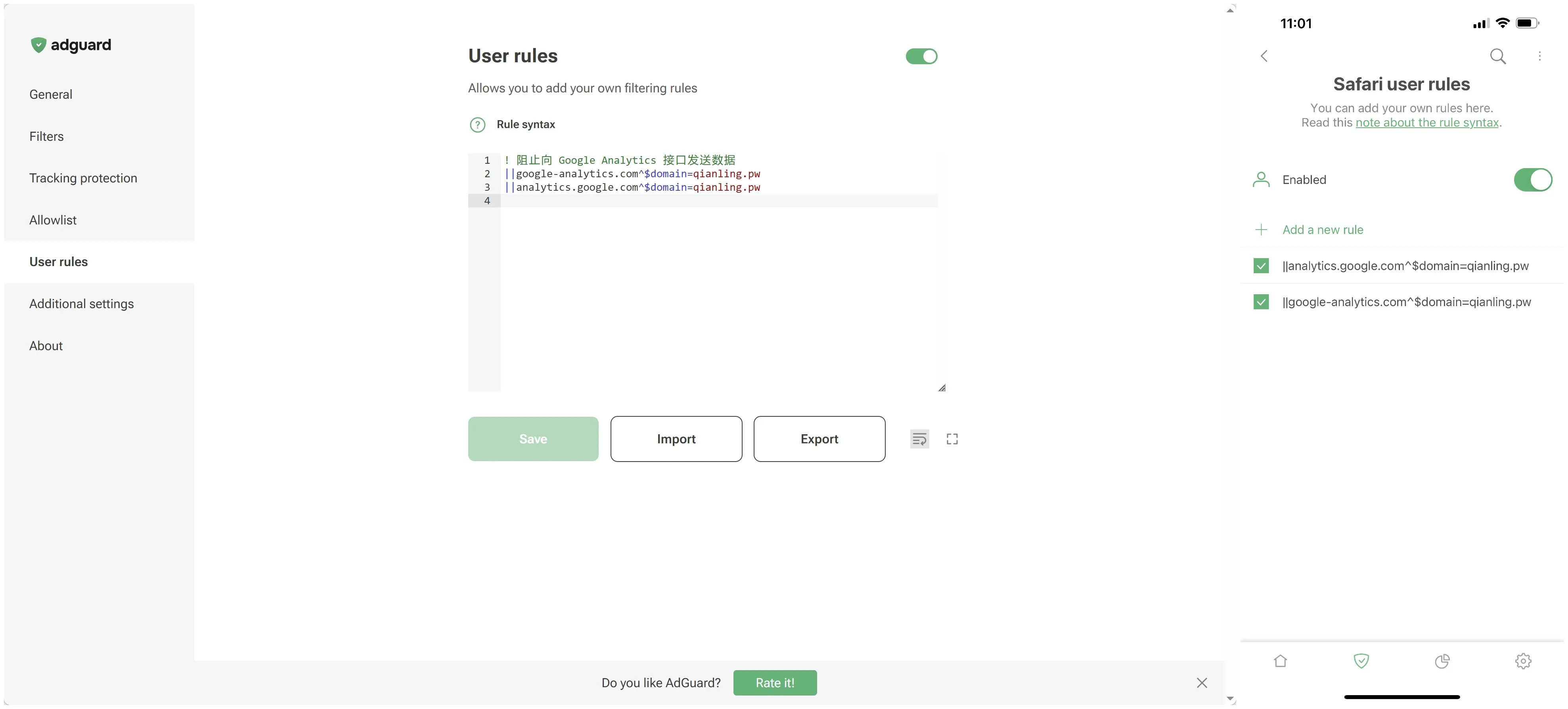Open Protection shield tab in mobile bar
This screenshot has height=709, width=1568.
[1361, 661]
